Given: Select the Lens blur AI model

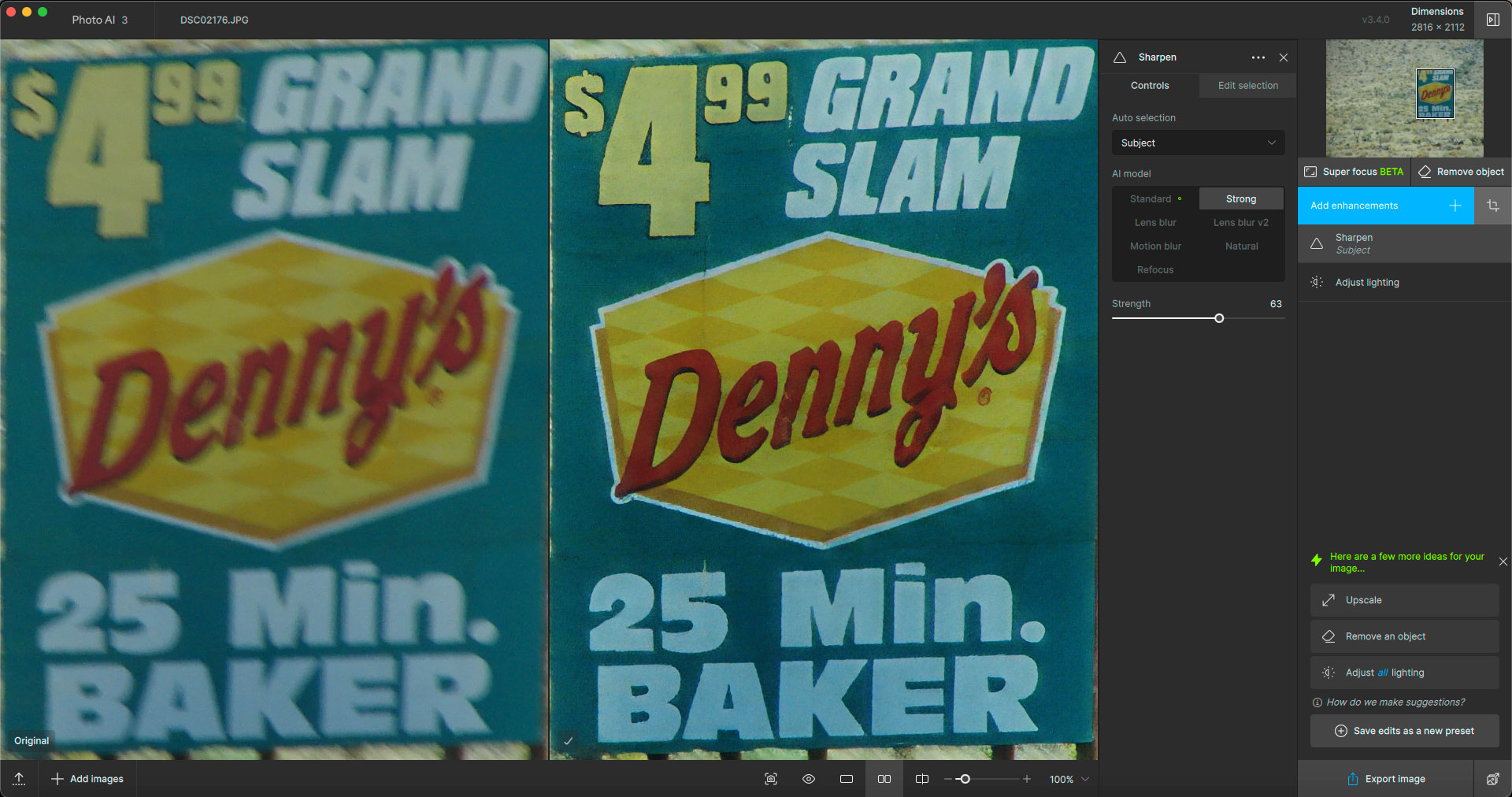Looking at the screenshot, I should [x=1155, y=223].
